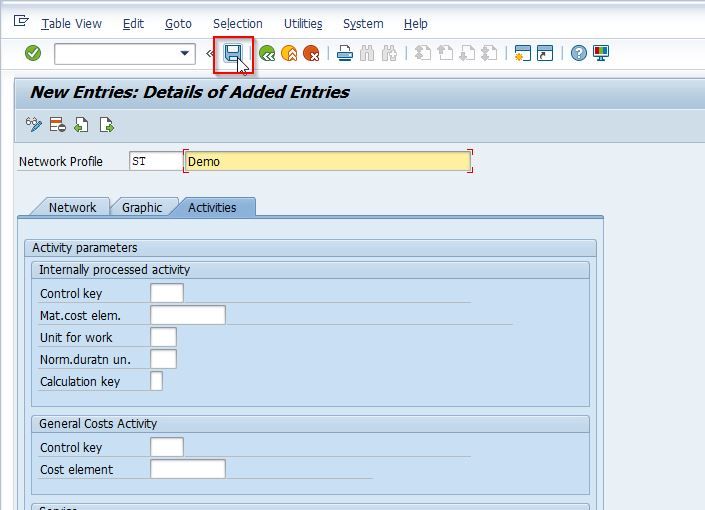Click the Network Profile description field Demo
Viewport: 705px width, 510px height.
328,161
